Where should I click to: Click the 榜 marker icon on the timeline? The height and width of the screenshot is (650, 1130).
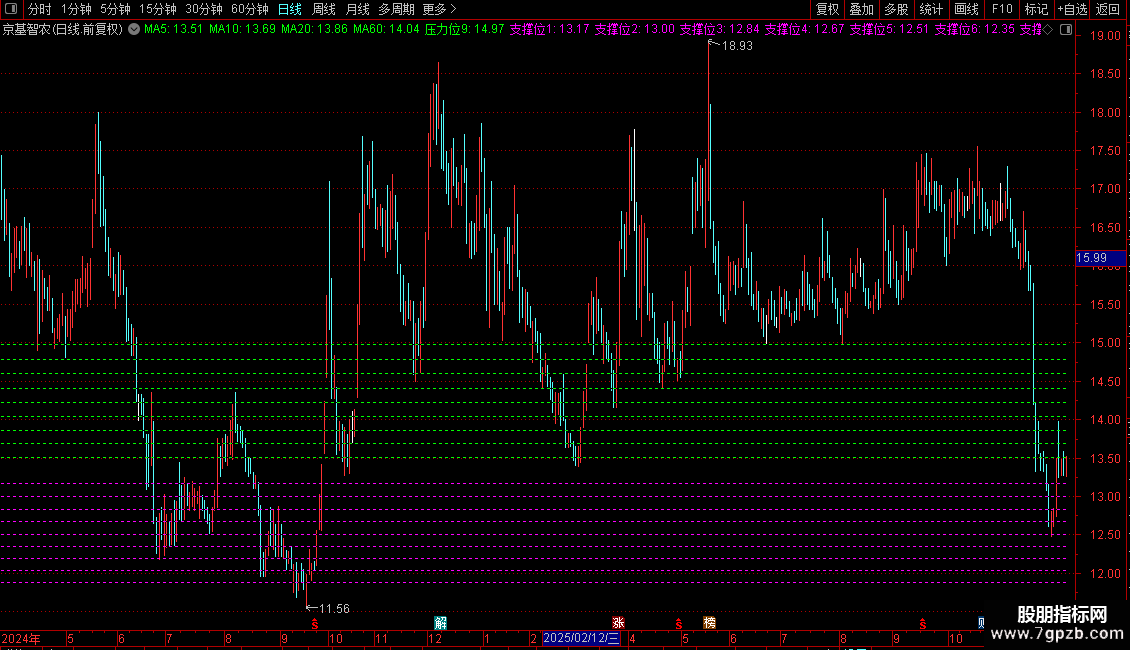point(709,623)
